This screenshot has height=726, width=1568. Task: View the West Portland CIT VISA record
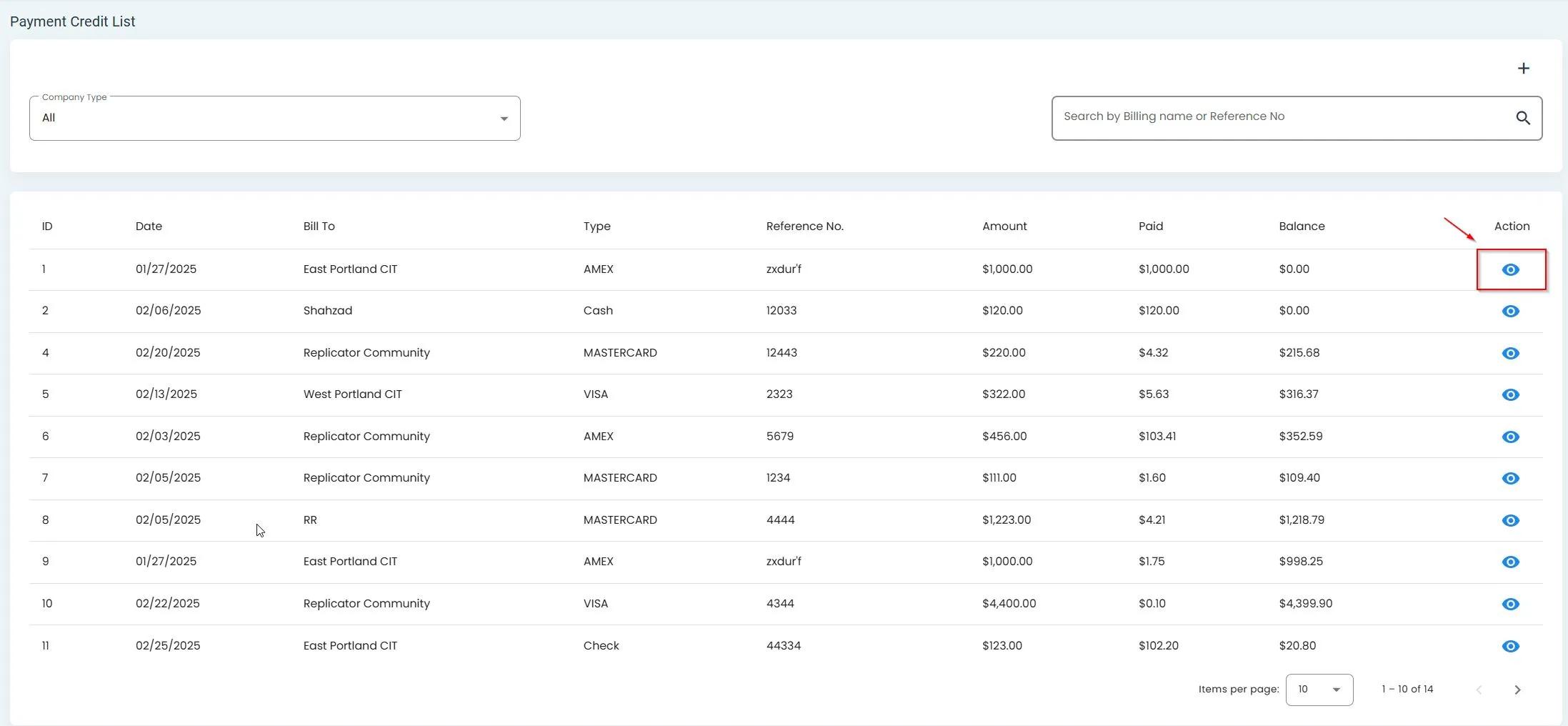pos(1510,394)
